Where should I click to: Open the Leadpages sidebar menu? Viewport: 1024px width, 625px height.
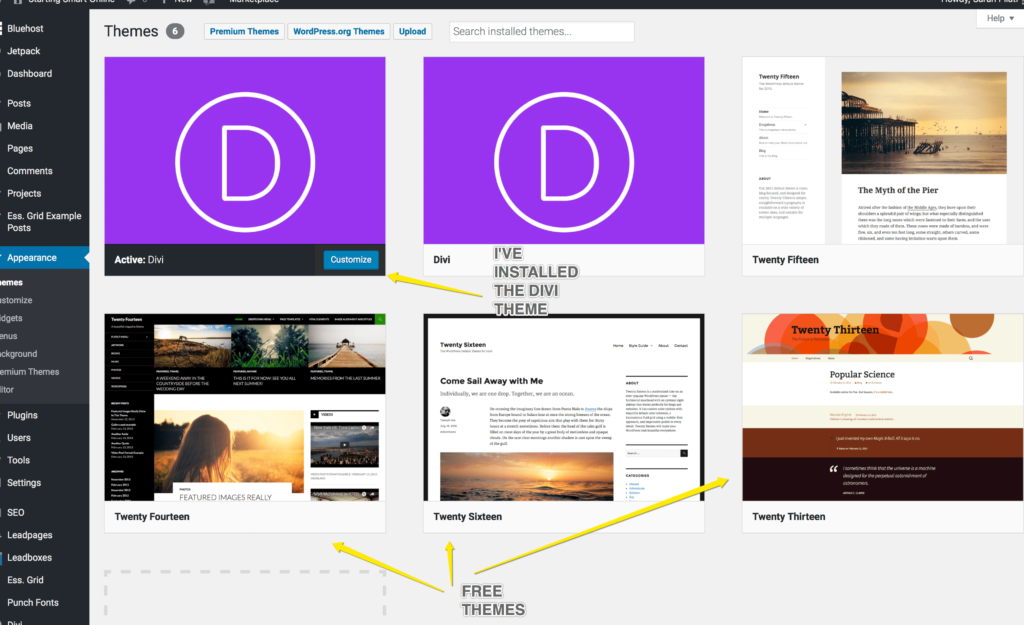pos(29,535)
